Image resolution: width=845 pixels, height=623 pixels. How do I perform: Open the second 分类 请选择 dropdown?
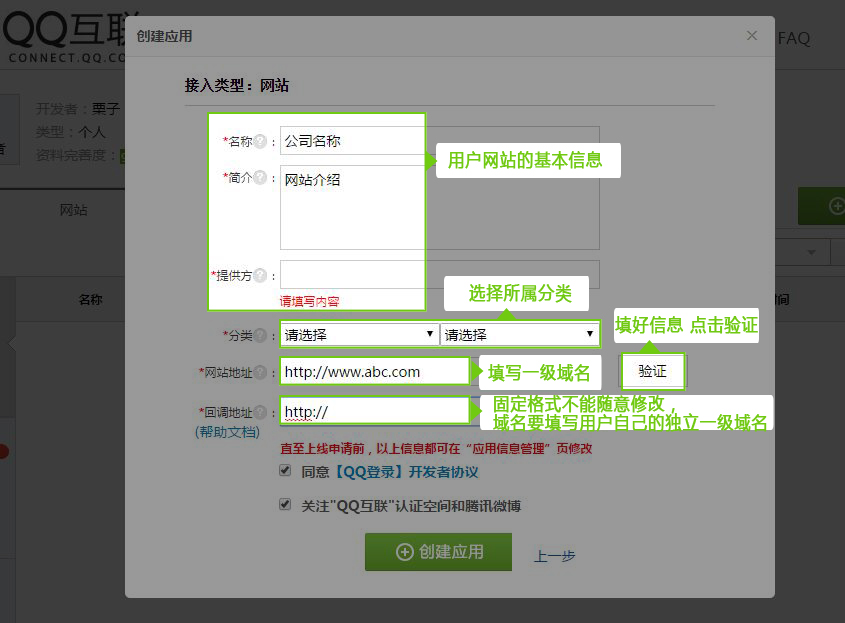tap(520, 335)
